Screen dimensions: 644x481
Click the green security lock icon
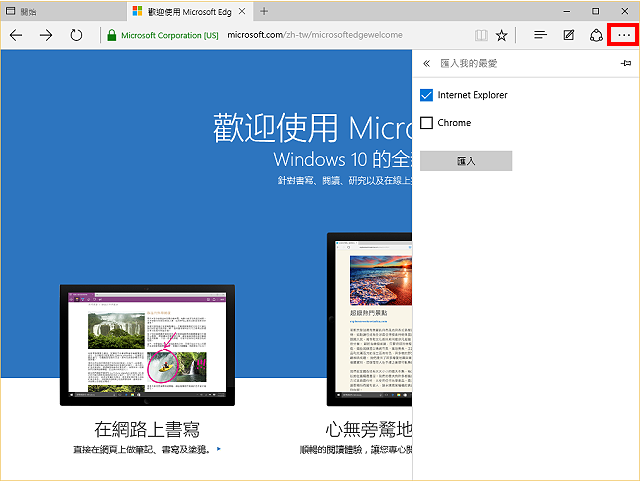(x=111, y=35)
